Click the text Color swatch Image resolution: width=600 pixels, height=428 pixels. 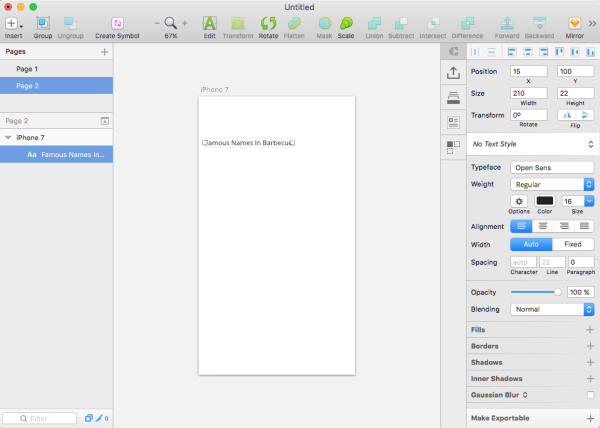tap(545, 201)
